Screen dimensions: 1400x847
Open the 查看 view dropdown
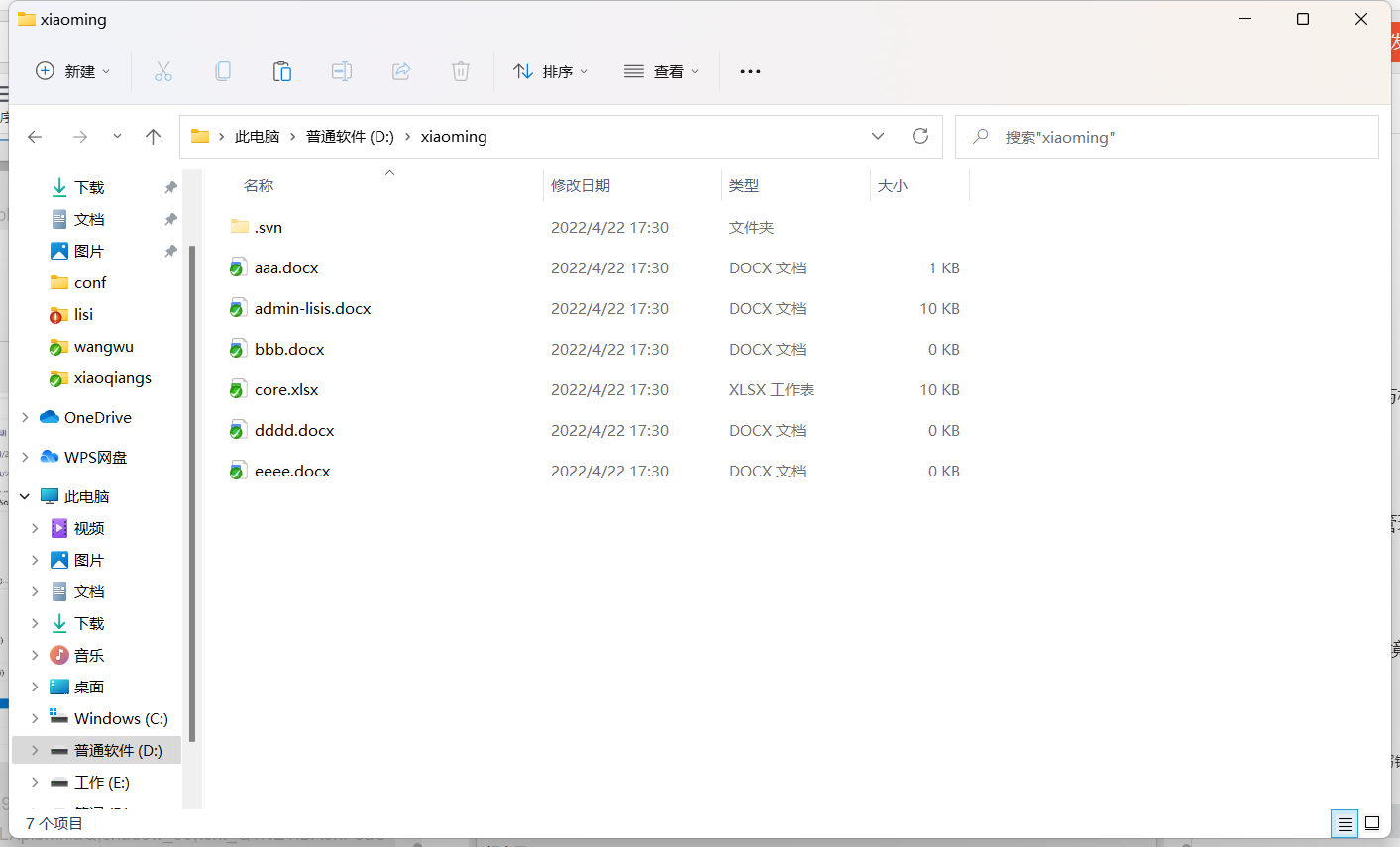tap(662, 71)
